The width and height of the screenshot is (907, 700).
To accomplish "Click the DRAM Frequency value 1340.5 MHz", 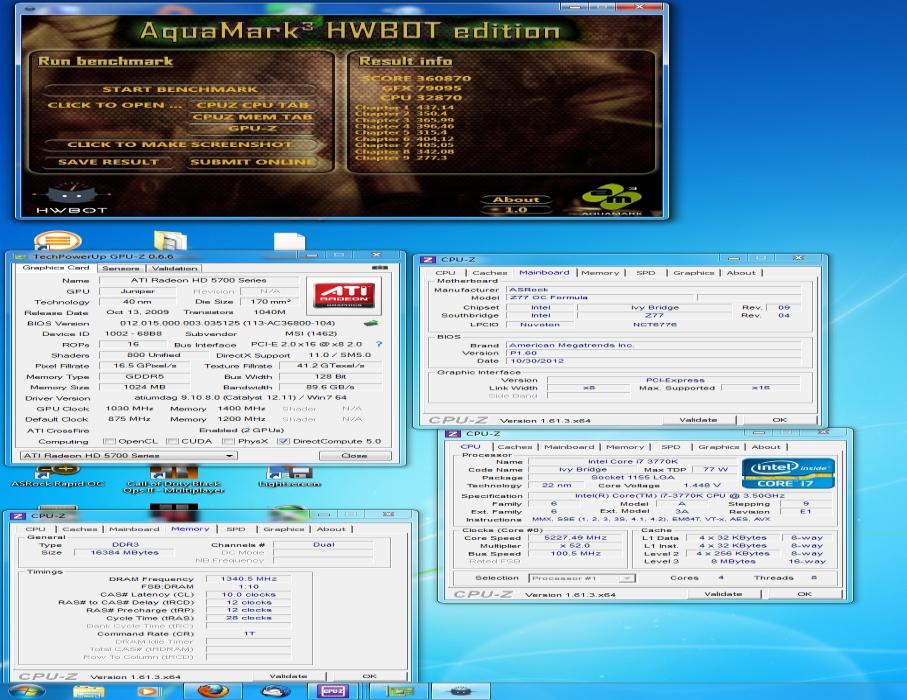I will click(249, 579).
